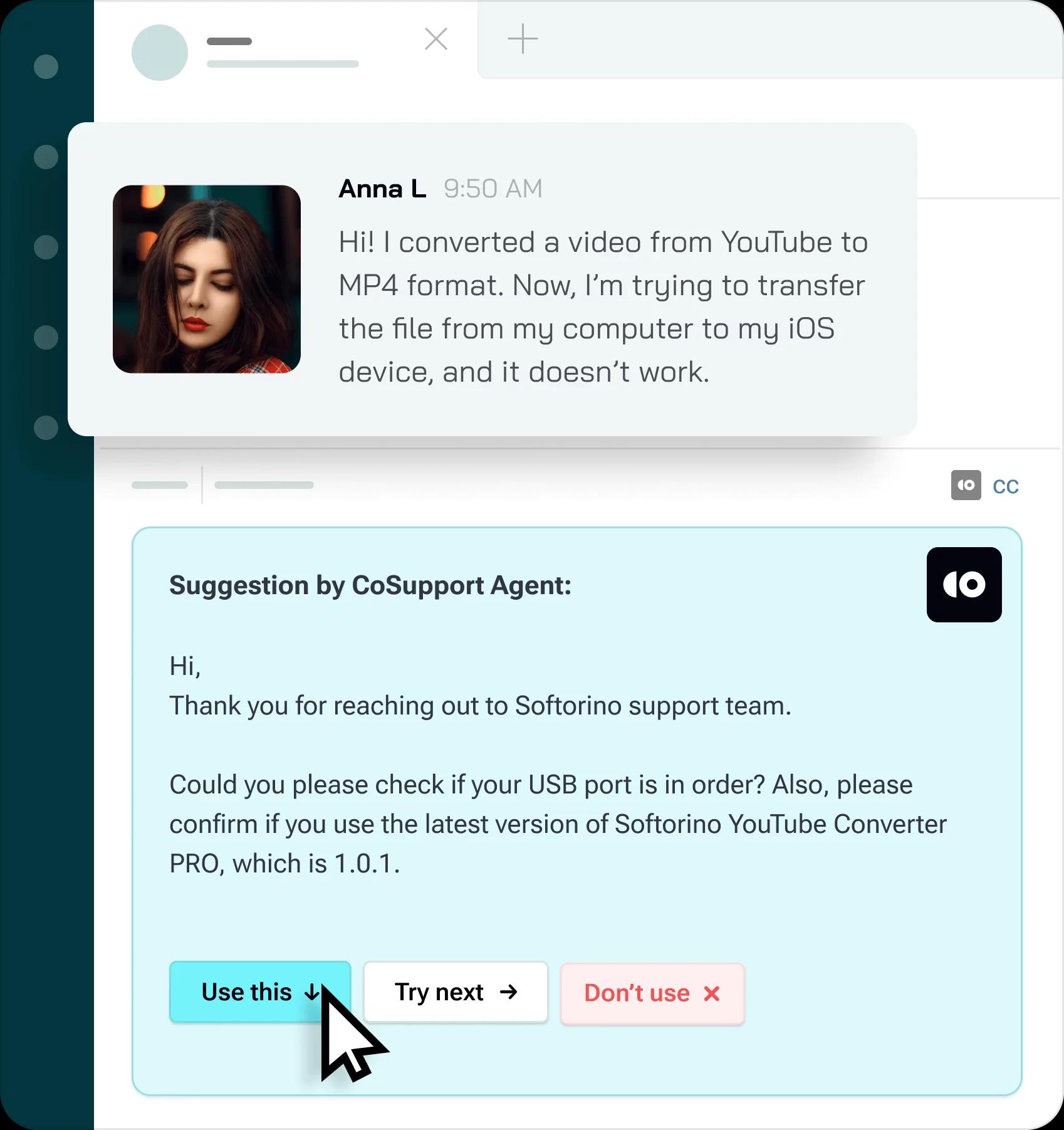Select the first sidebar dot icon

coord(46,66)
